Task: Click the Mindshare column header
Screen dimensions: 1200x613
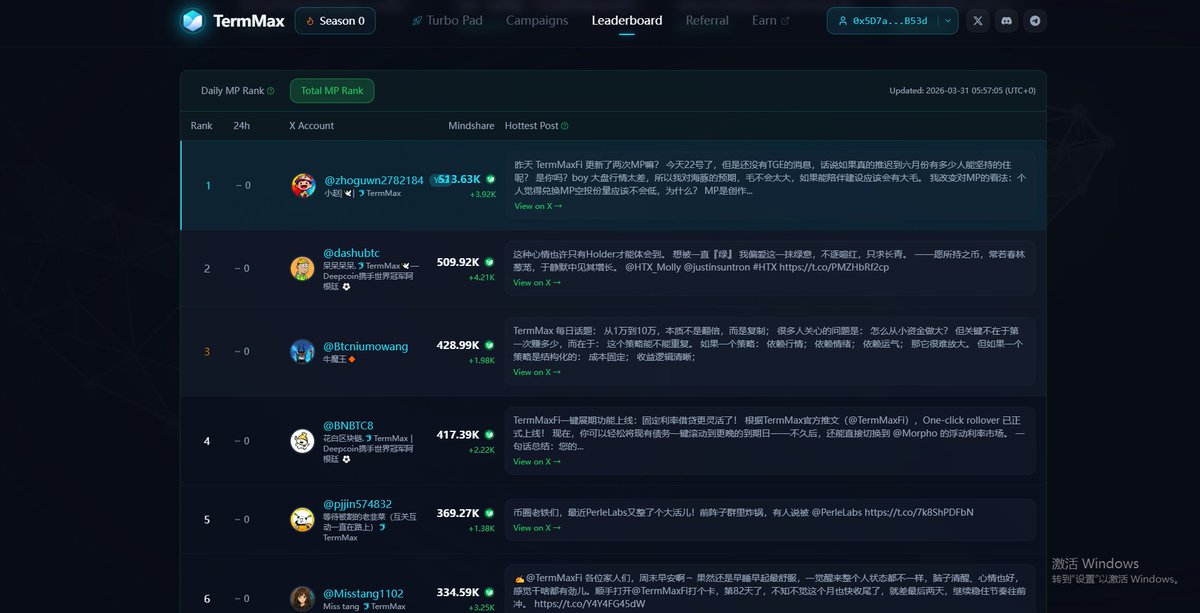Action: (471, 126)
